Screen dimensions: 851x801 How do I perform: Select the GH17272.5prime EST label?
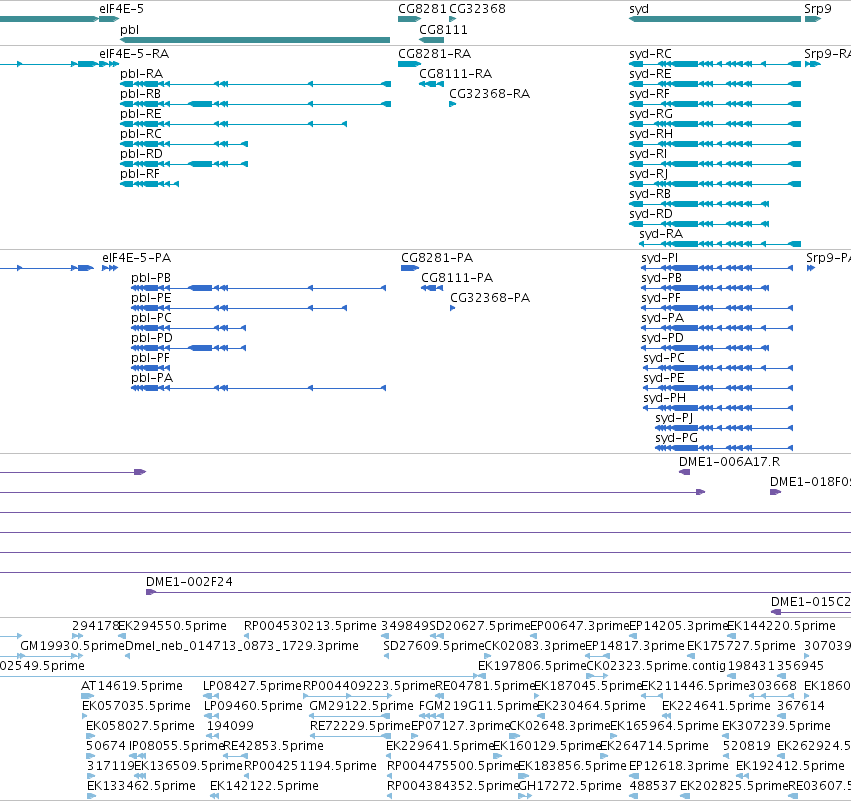(x=570, y=785)
